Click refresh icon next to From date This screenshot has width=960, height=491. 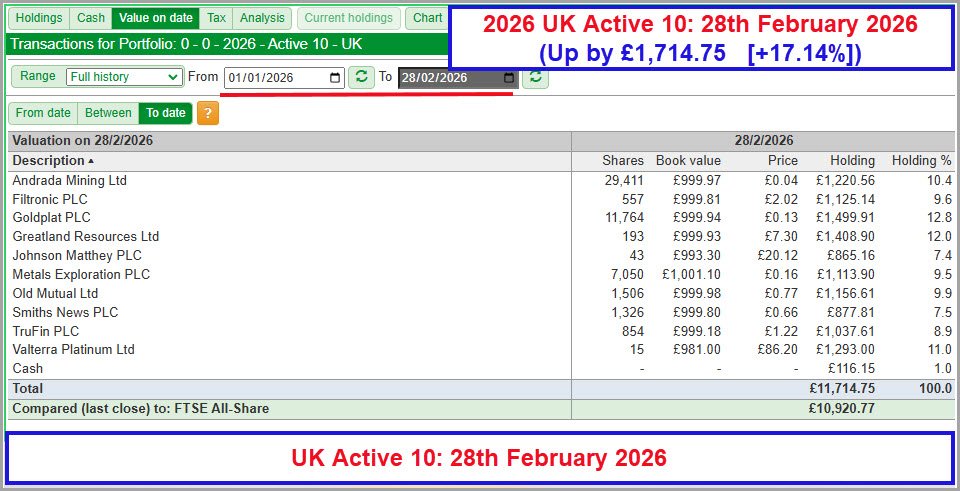point(361,77)
